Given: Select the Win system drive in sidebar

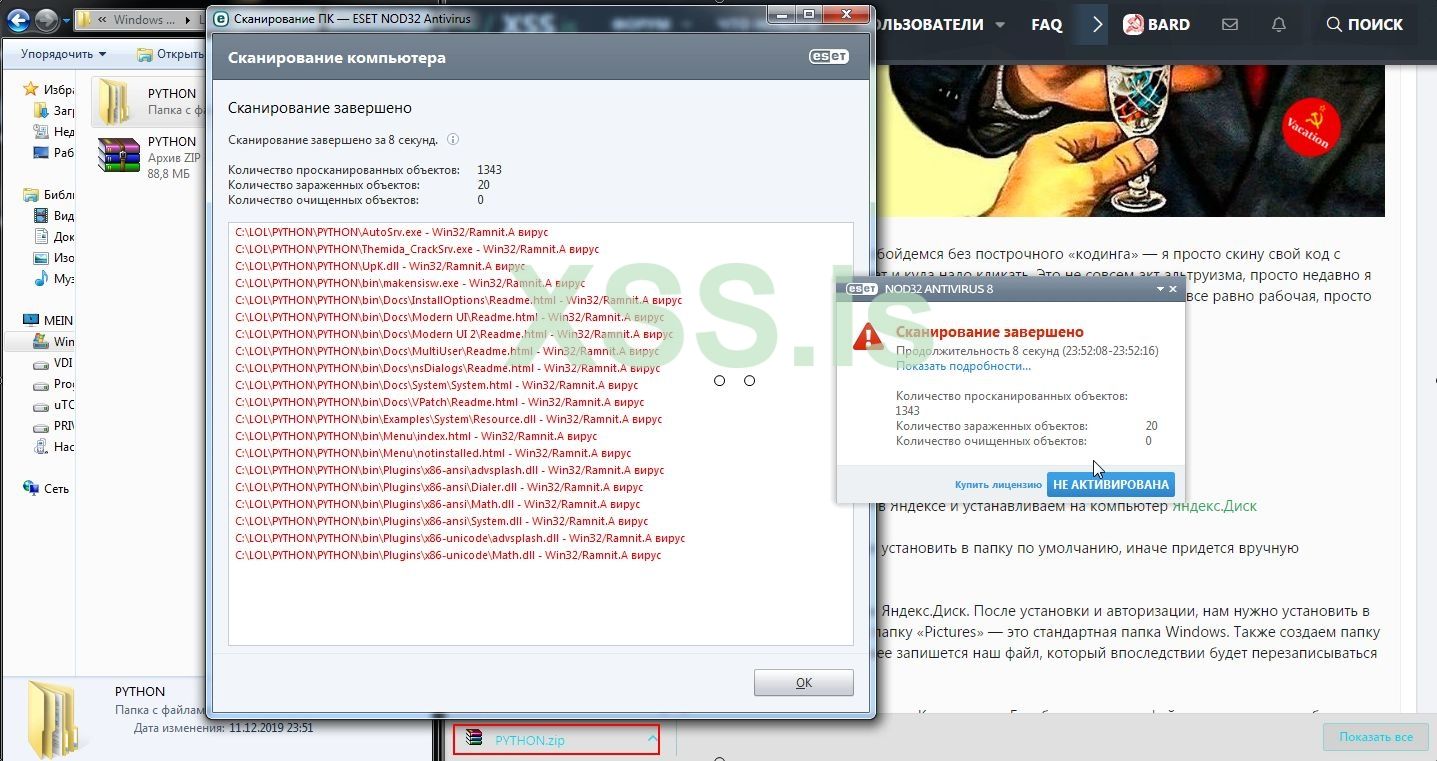Looking at the screenshot, I should (x=41, y=342).
